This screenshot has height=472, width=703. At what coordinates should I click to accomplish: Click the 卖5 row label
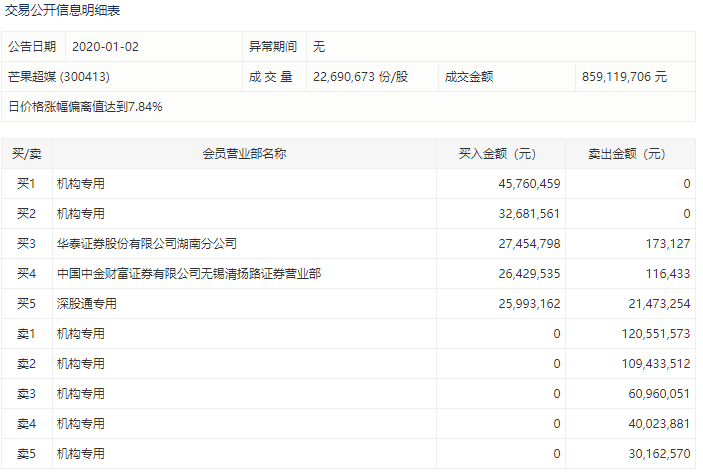pyautogui.click(x=26, y=454)
